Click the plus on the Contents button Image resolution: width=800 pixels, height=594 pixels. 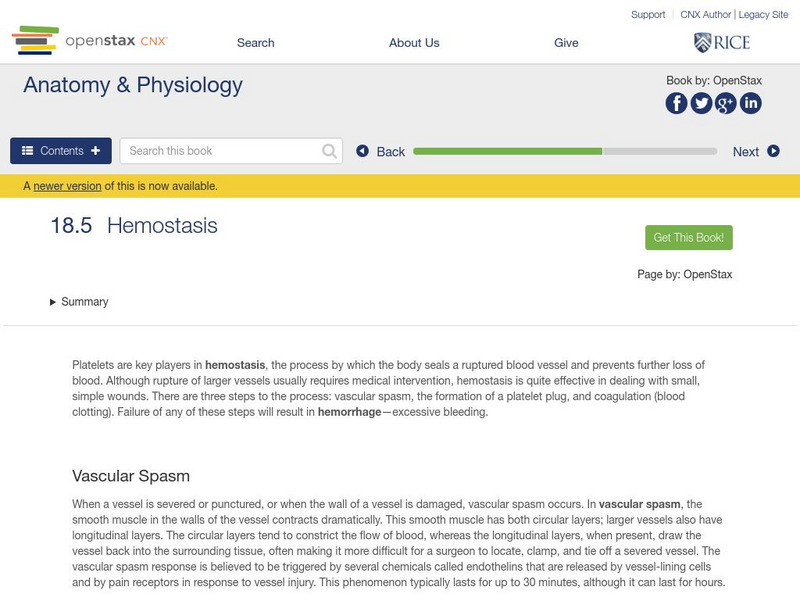[x=94, y=150]
